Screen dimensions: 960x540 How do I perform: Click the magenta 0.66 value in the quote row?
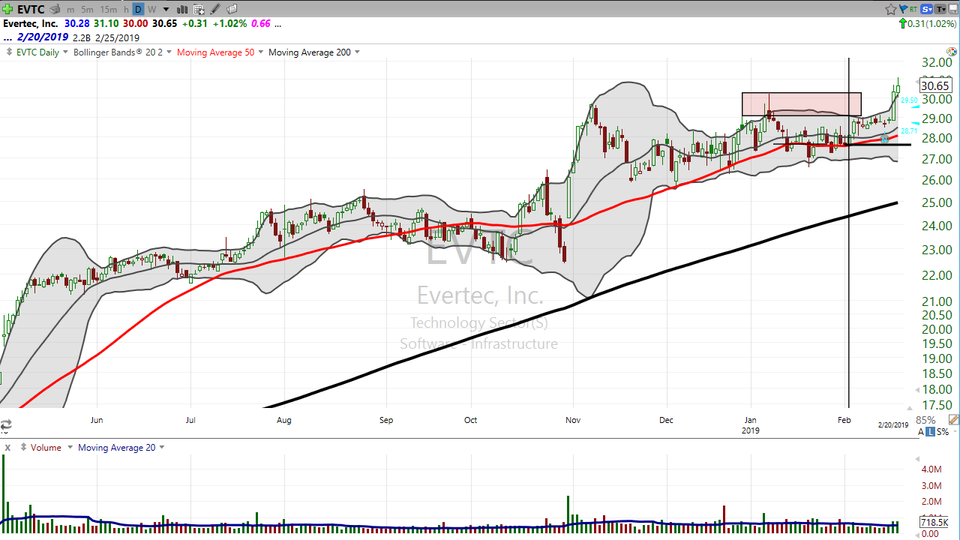click(261, 24)
